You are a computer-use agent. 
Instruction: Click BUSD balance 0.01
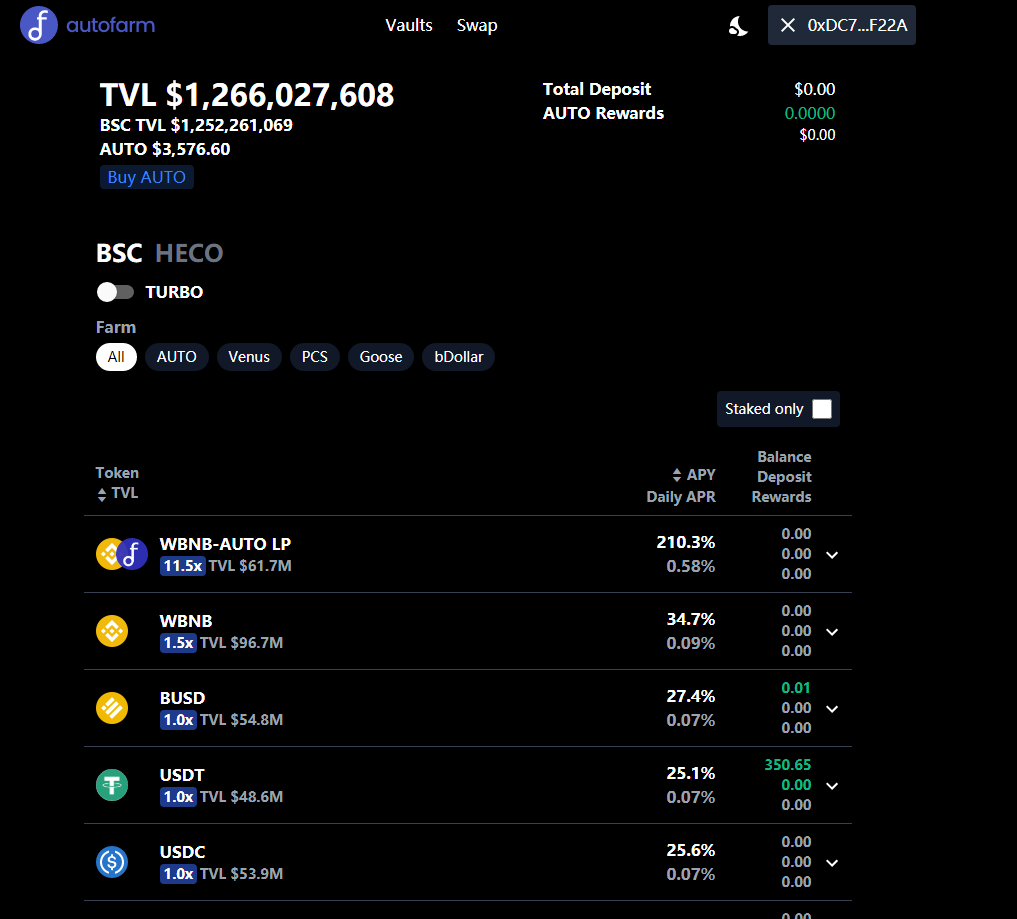[x=796, y=687]
